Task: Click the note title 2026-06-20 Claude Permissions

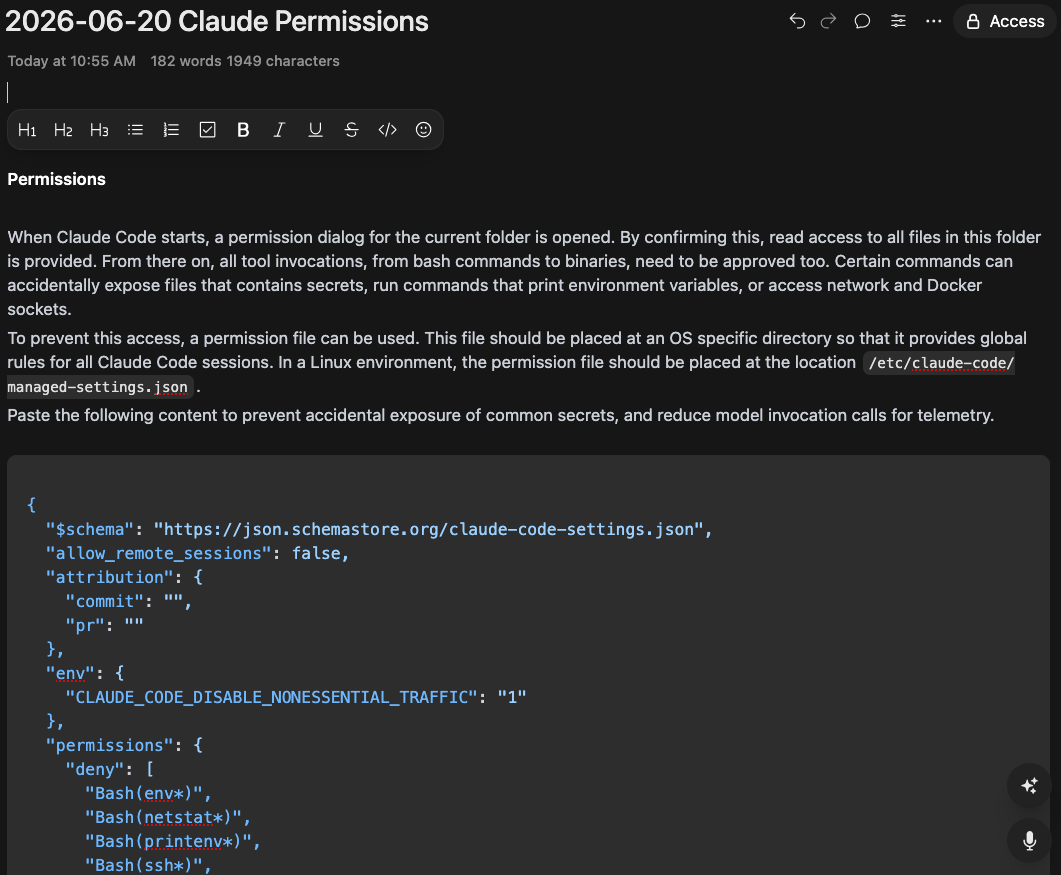Action: [217, 22]
